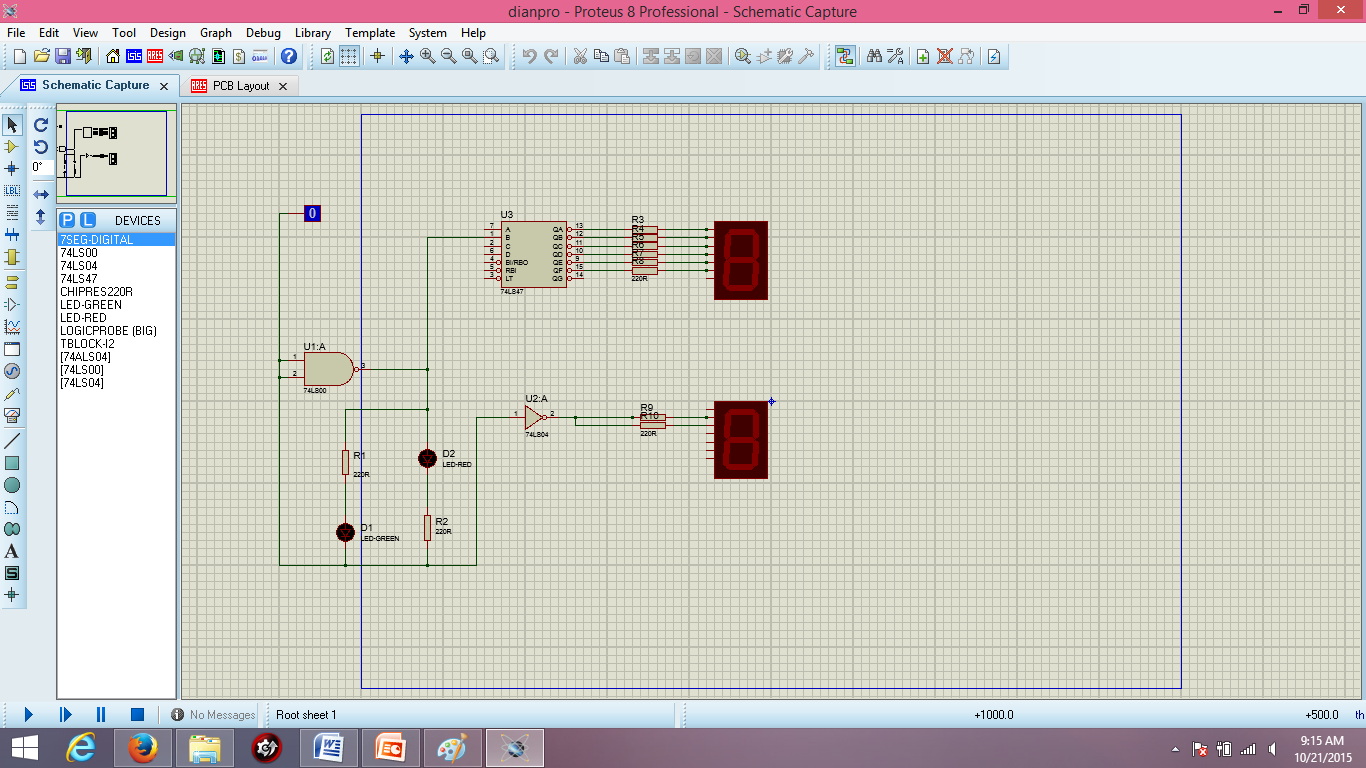Open the Library menu

[x=312, y=33]
